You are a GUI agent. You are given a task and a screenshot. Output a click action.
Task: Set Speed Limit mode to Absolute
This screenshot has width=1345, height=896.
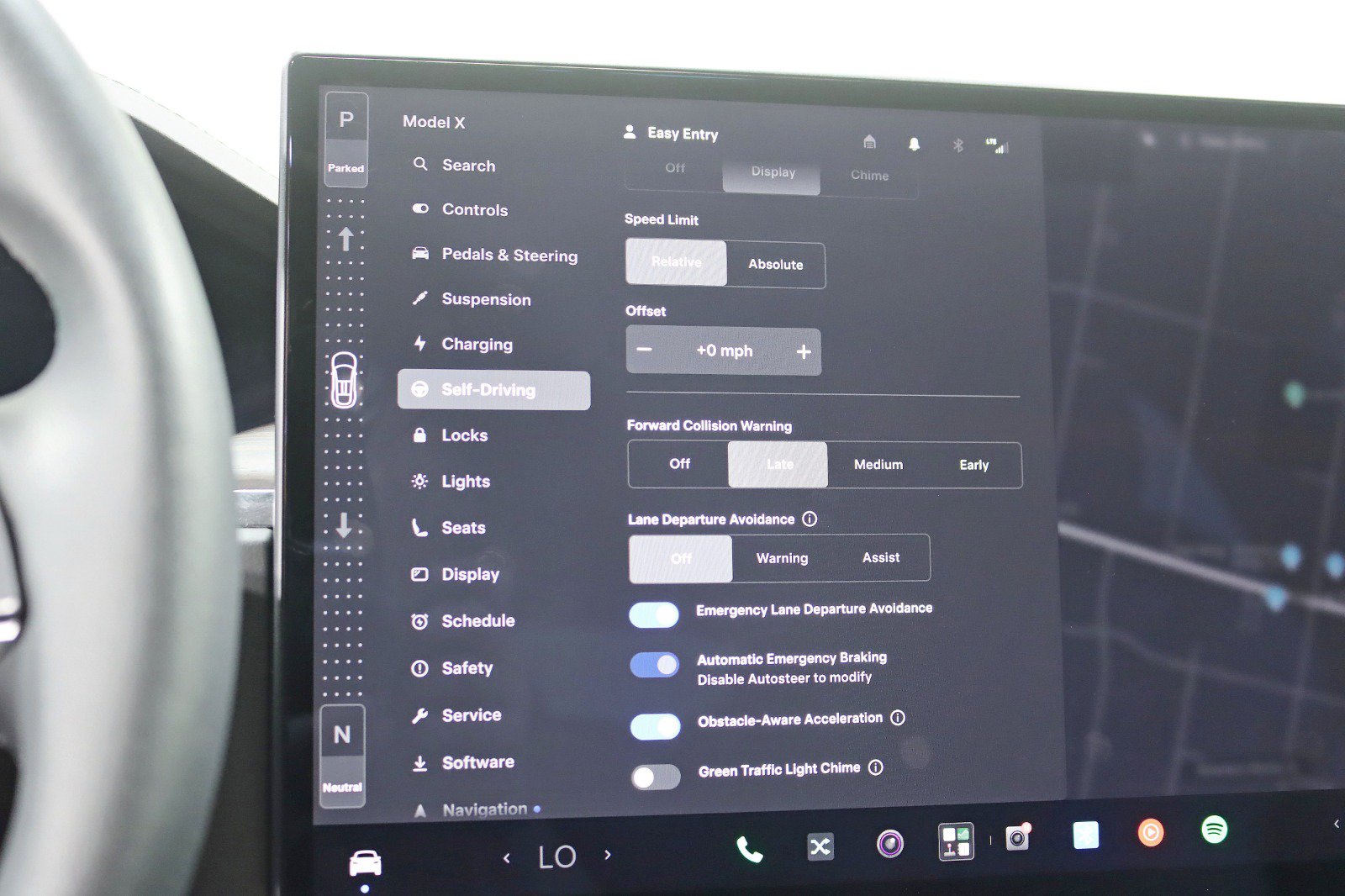(x=775, y=265)
